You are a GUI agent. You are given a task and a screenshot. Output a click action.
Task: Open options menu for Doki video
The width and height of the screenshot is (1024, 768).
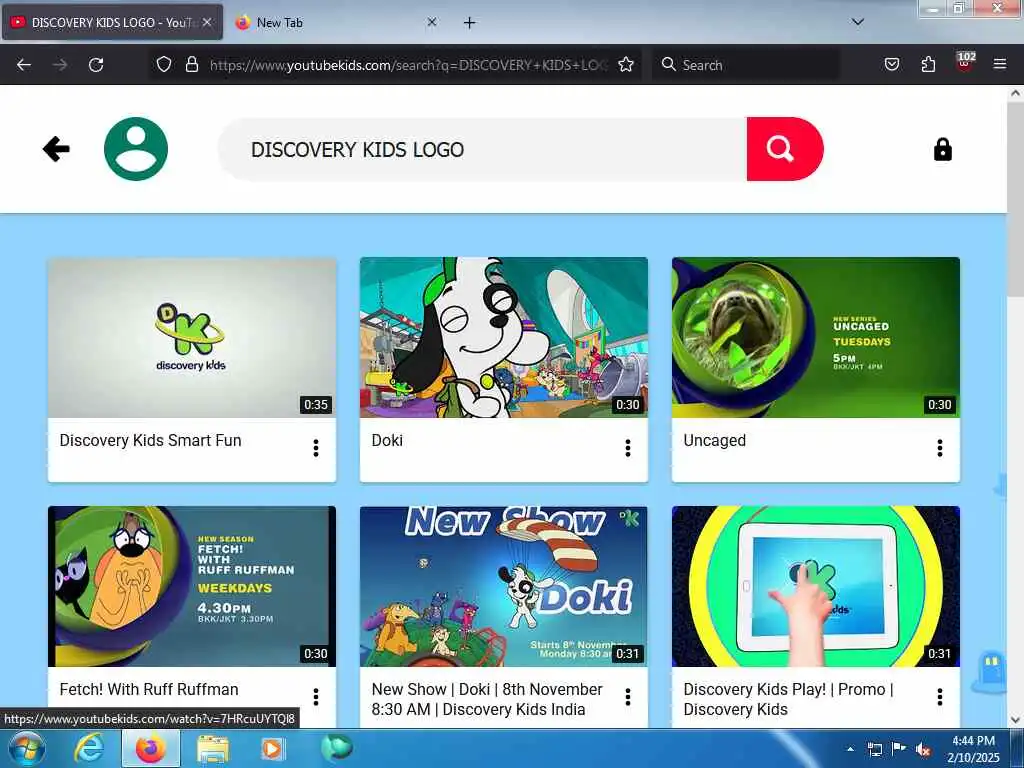[628, 448]
